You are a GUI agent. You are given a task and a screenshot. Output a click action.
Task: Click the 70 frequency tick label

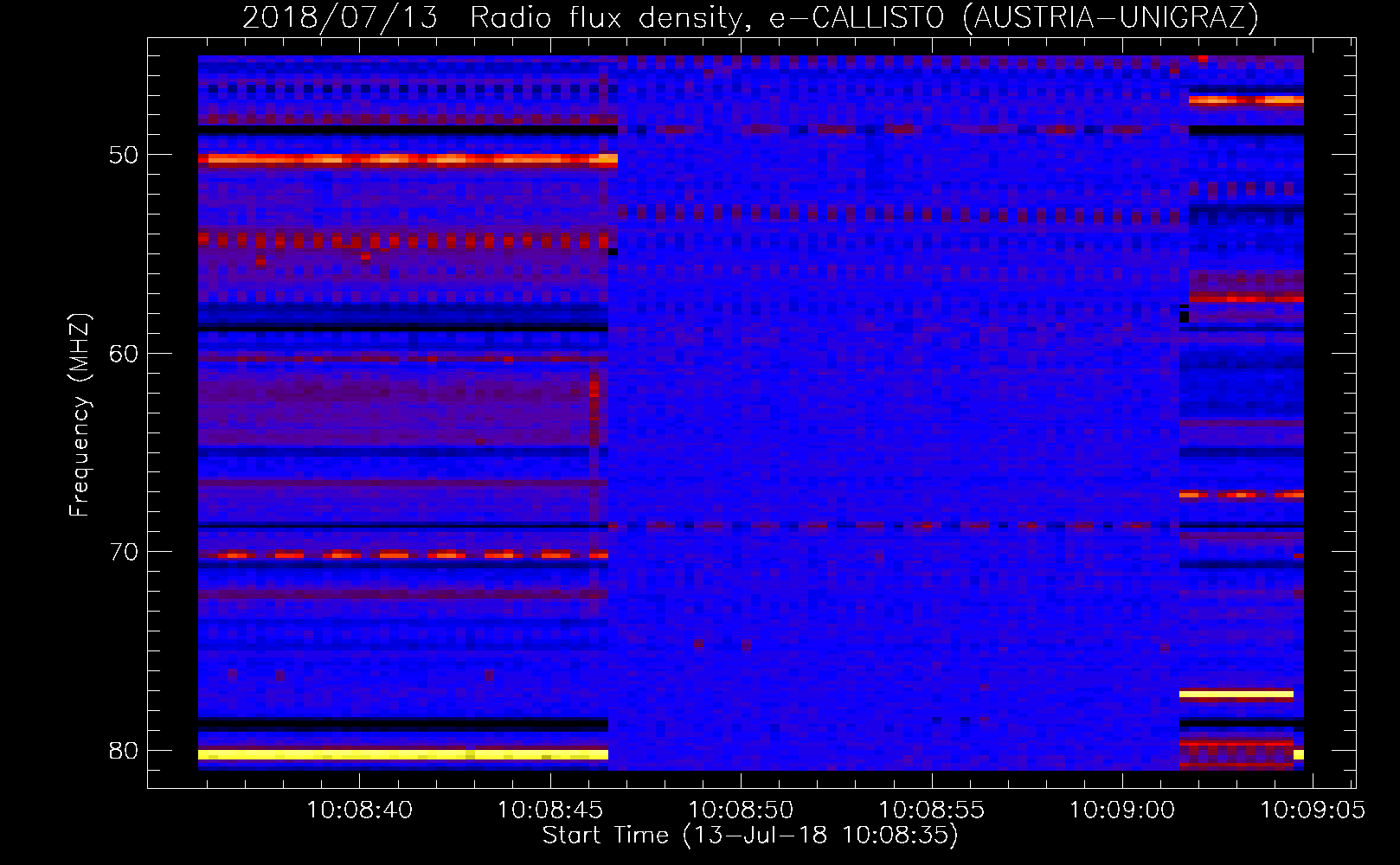pyautogui.click(x=124, y=552)
